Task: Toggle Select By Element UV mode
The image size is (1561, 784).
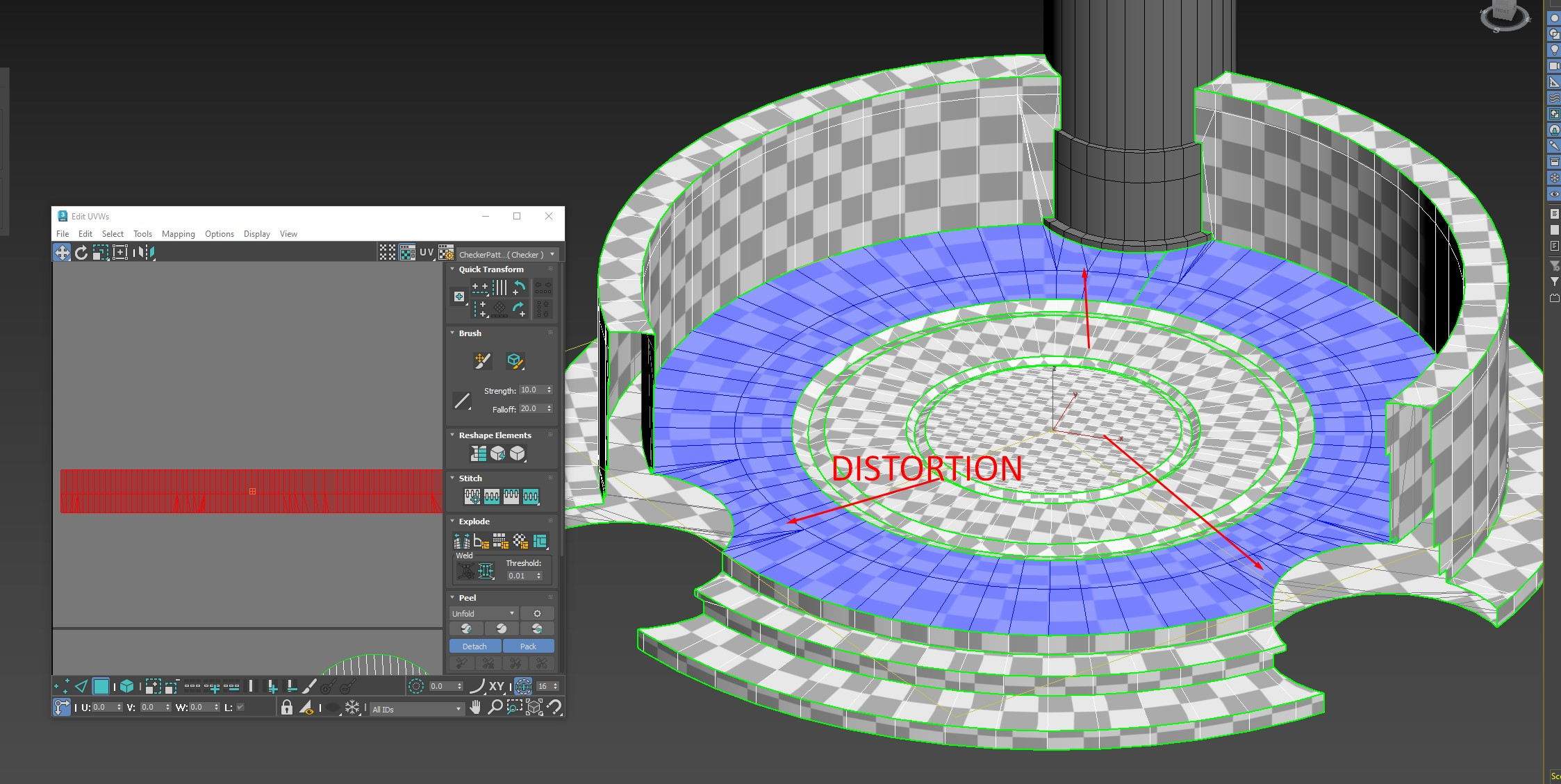Action: [126, 686]
